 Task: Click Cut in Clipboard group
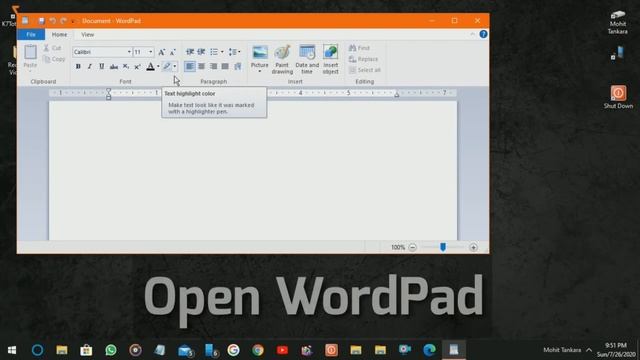[52, 48]
